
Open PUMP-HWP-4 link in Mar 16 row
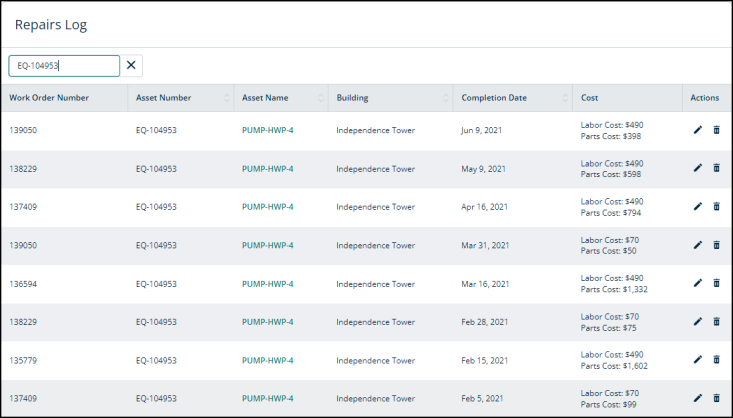pyautogui.click(x=267, y=284)
